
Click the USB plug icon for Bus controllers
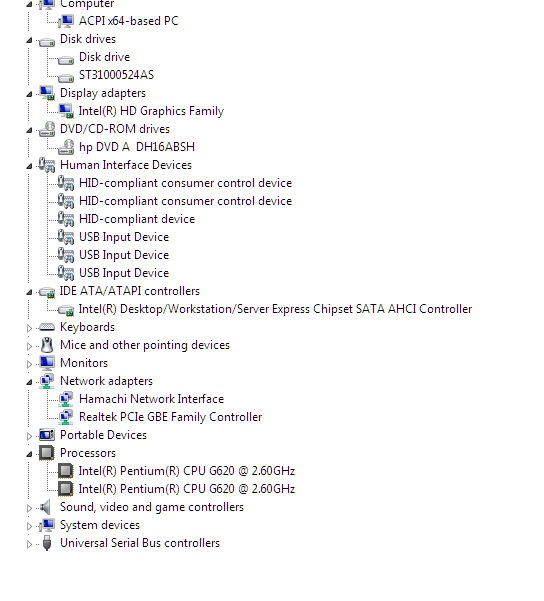click(x=47, y=543)
